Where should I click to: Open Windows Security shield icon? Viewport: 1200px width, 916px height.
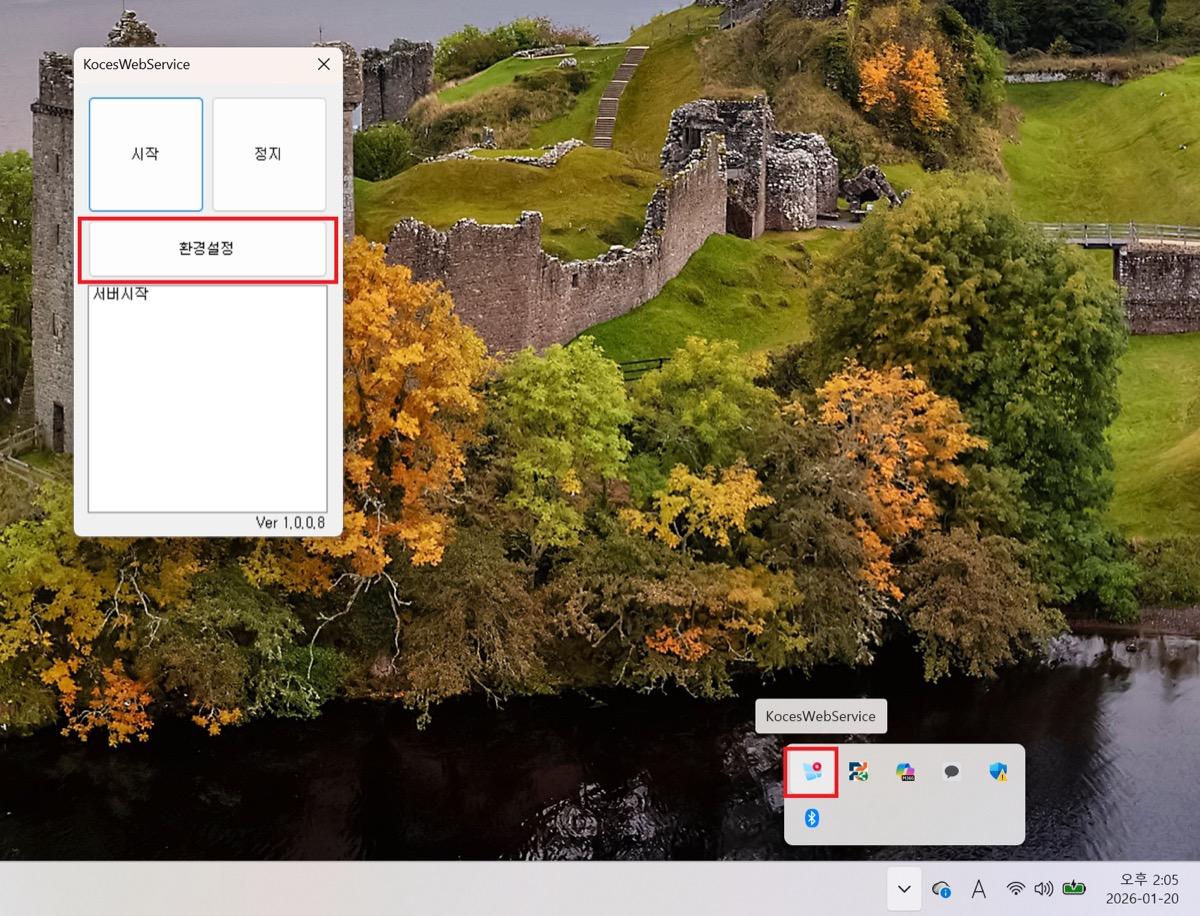coord(998,771)
